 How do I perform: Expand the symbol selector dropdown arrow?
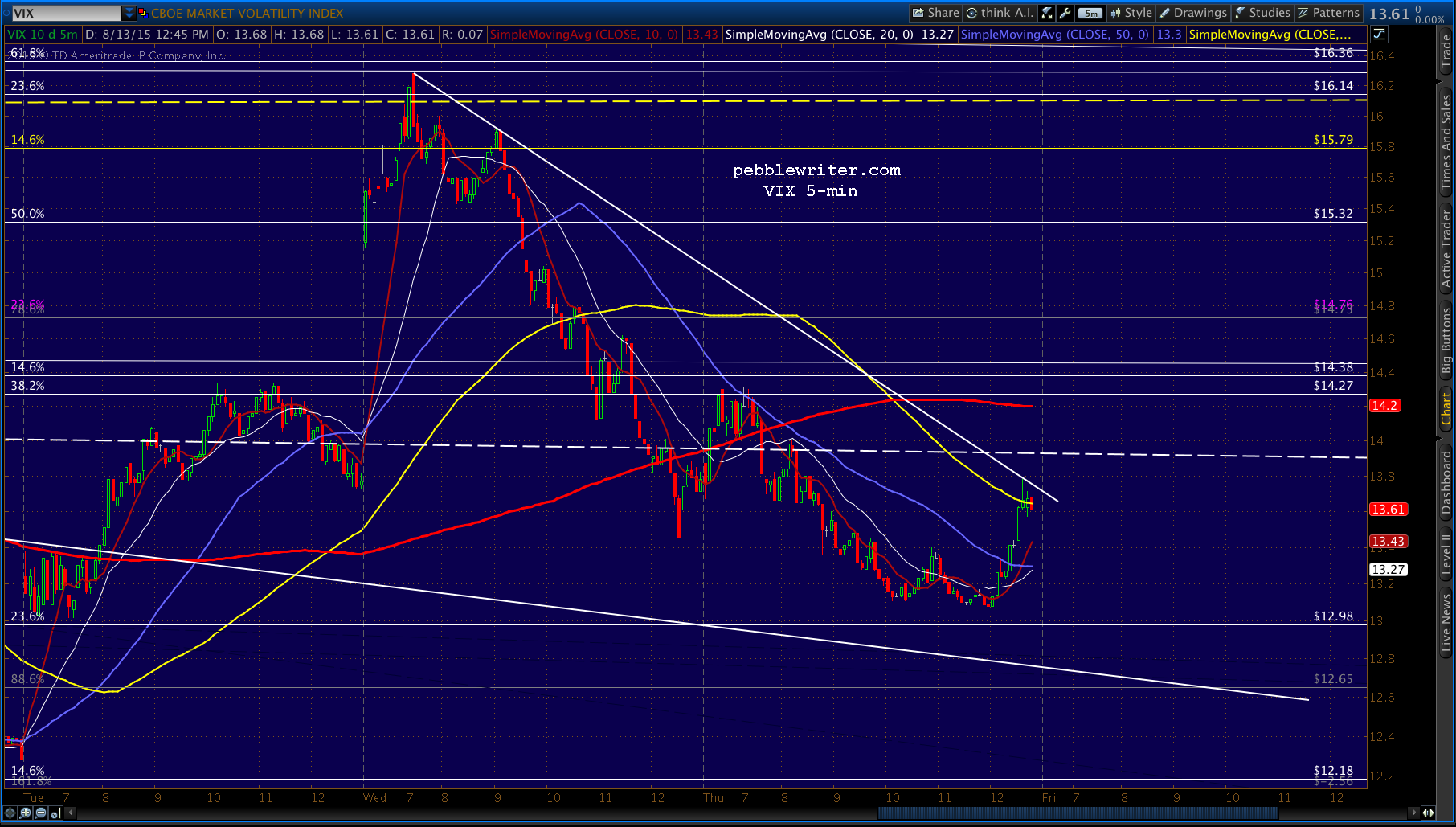pos(129,13)
